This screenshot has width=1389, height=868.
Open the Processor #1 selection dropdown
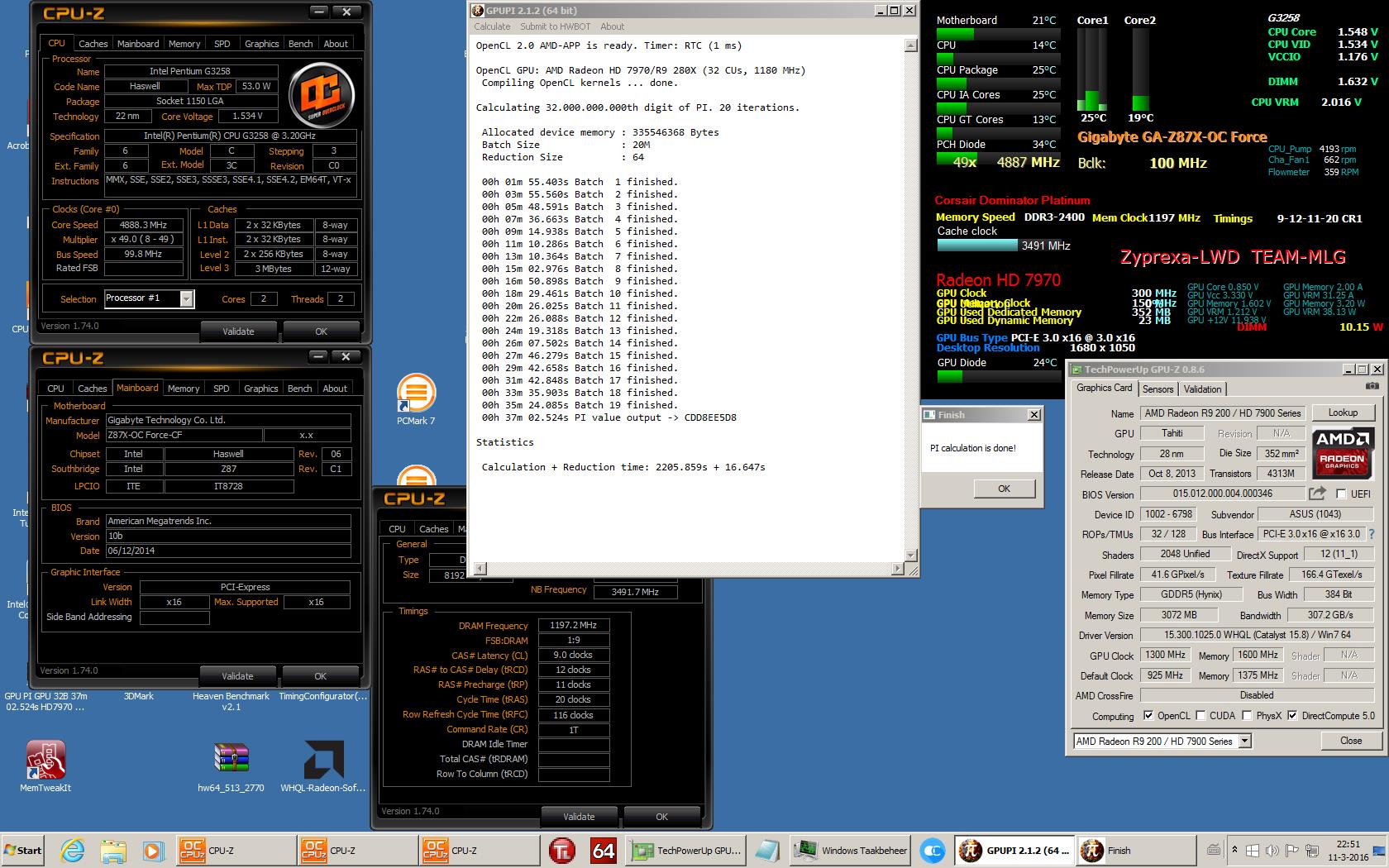187,299
